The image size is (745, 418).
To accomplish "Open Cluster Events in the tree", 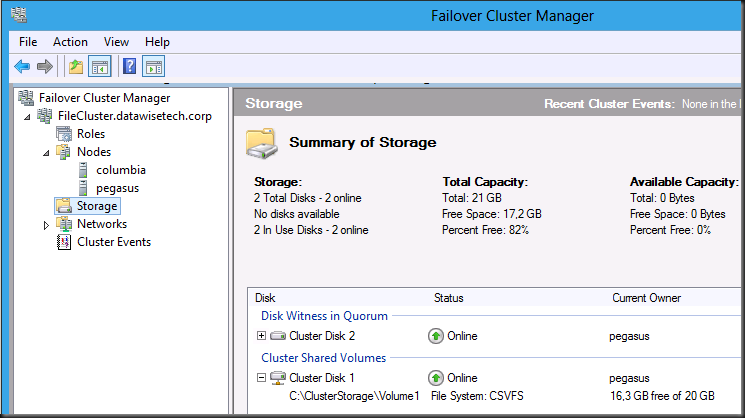I will tap(114, 242).
